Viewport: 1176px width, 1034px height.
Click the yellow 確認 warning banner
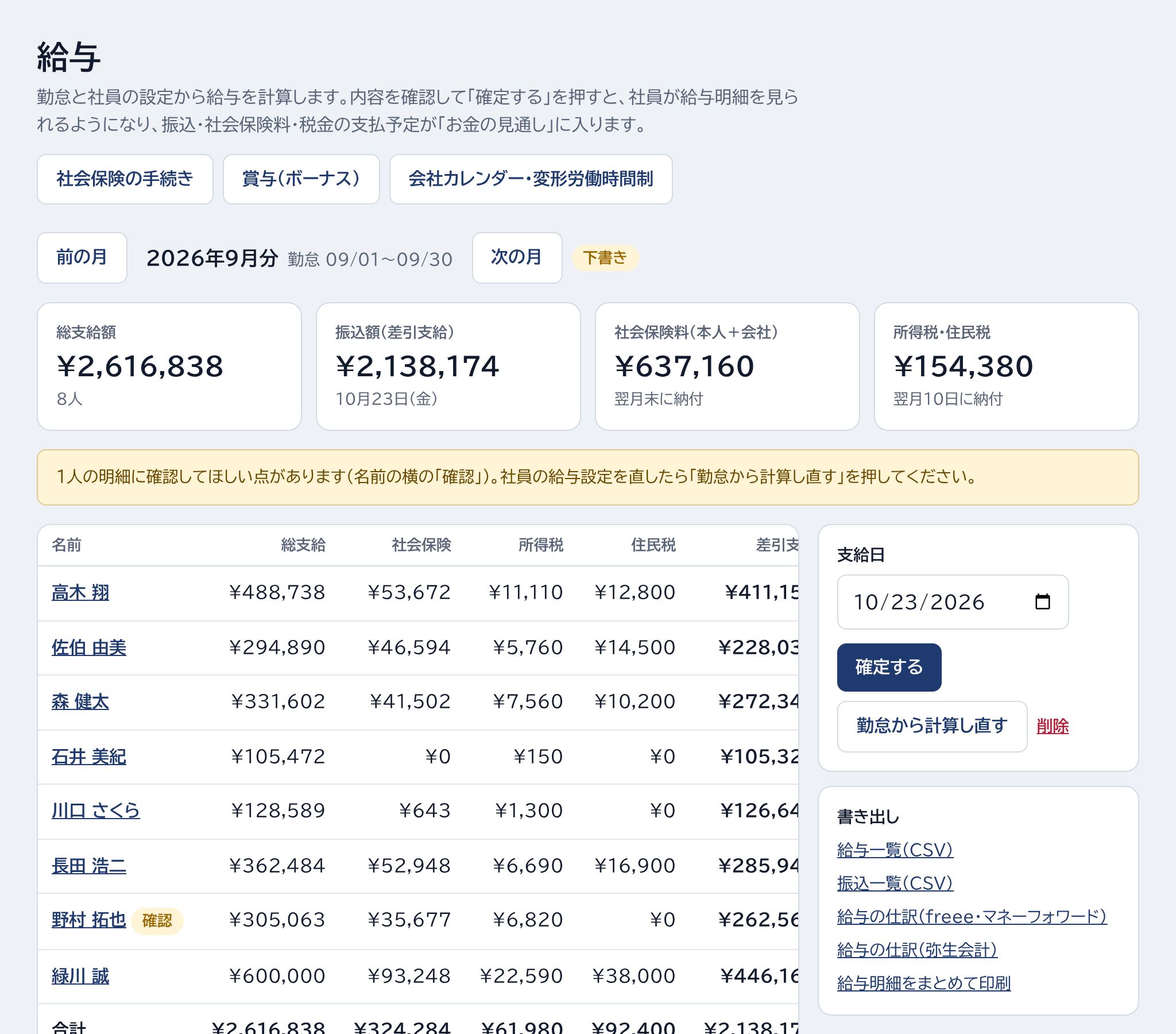(x=587, y=477)
